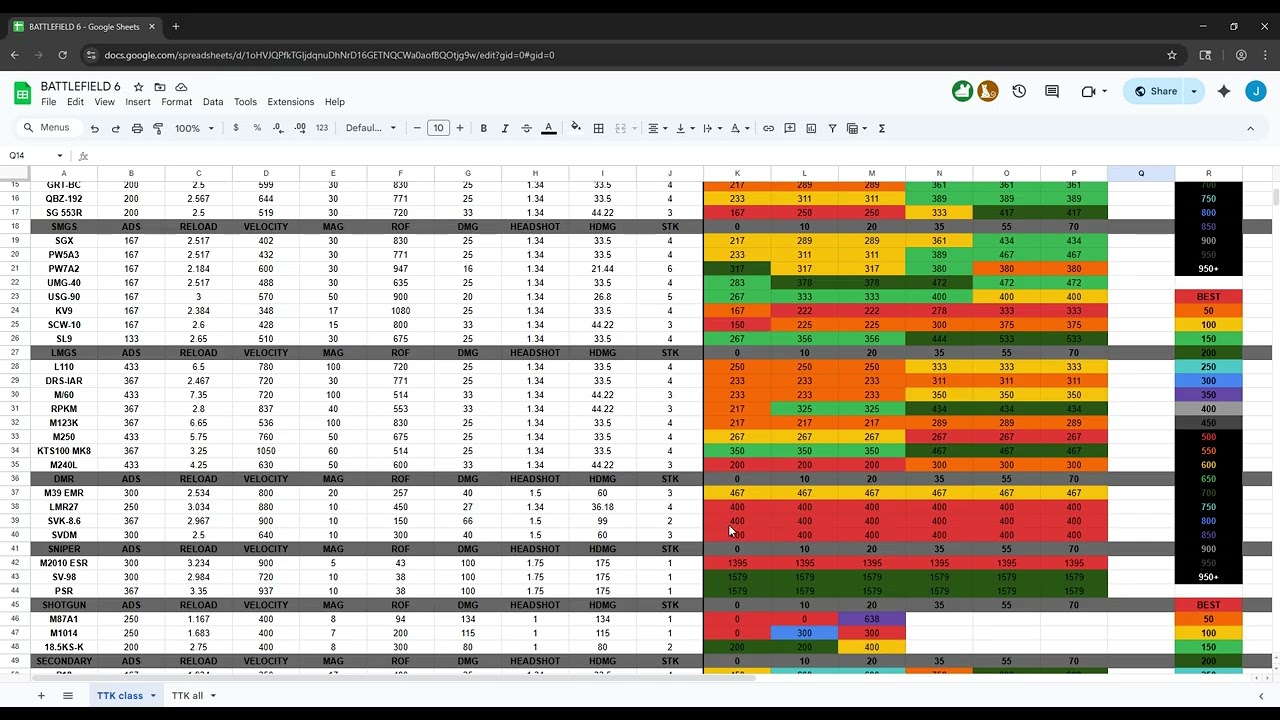Open the vertical align dropdown
1280x720 pixels.
click(x=684, y=128)
